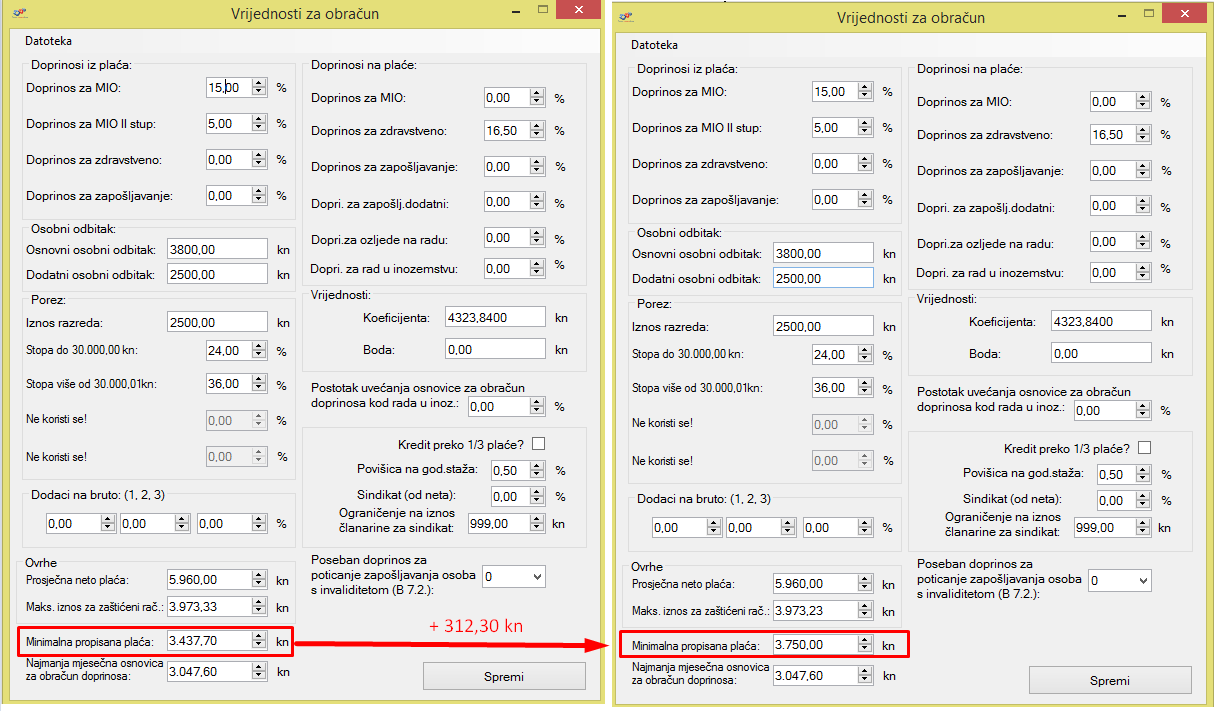Tick 'Kredit preko 1/3 plaće?' in right window

tap(1145, 448)
